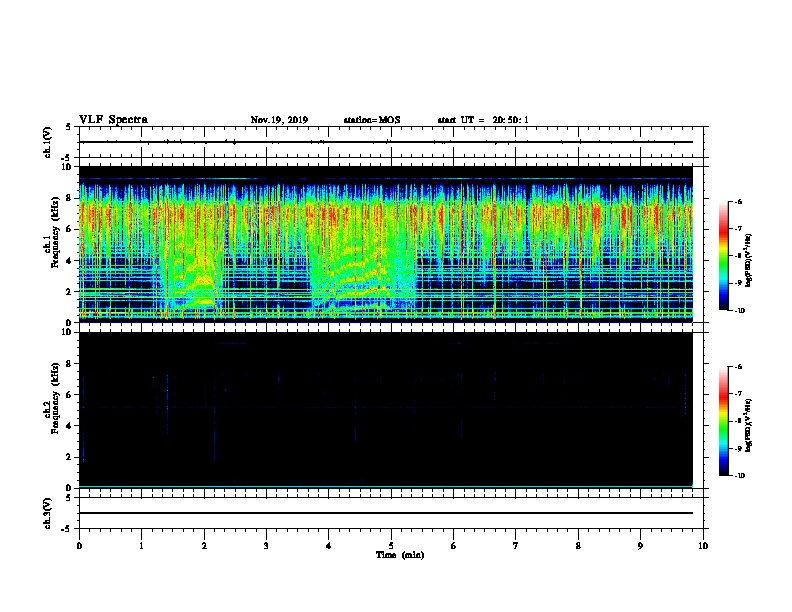The width and height of the screenshot is (792, 612).
Task: Click inside the dark ch.2 spectrogram panel
Action: [x=386, y=410]
